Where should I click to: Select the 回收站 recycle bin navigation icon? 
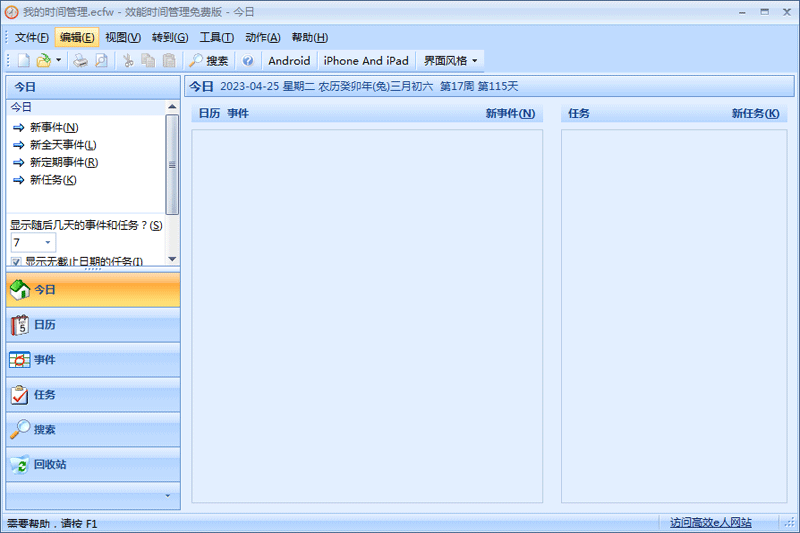20,465
